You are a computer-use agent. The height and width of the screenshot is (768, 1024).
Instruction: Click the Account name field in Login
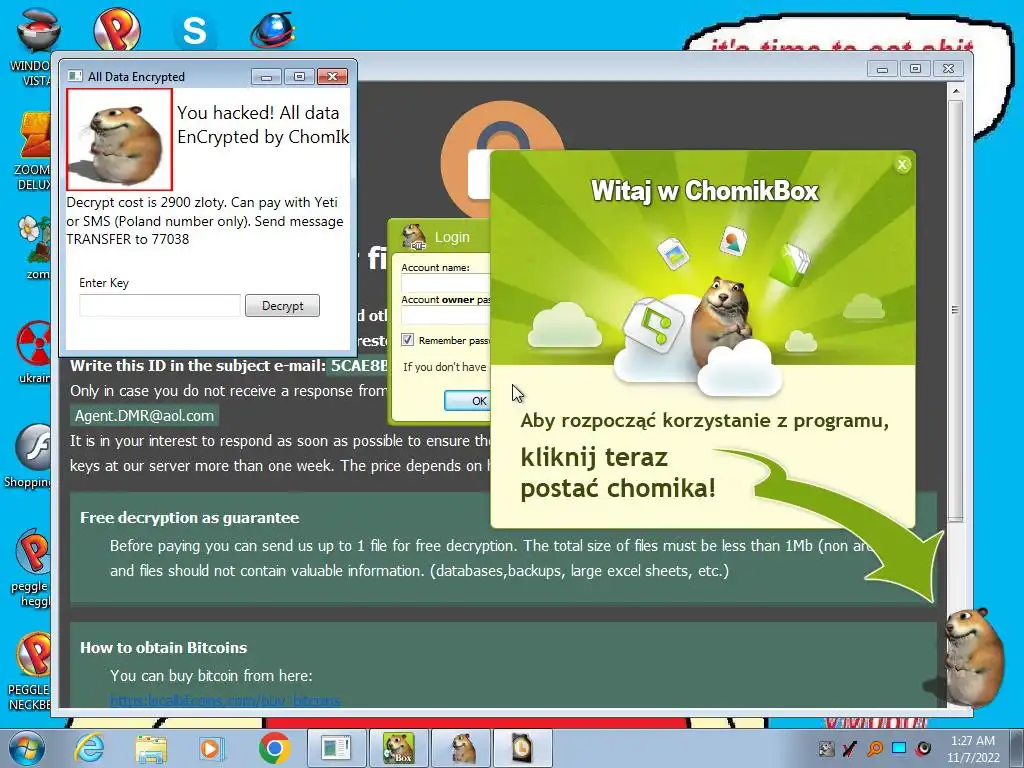(x=445, y=283)
